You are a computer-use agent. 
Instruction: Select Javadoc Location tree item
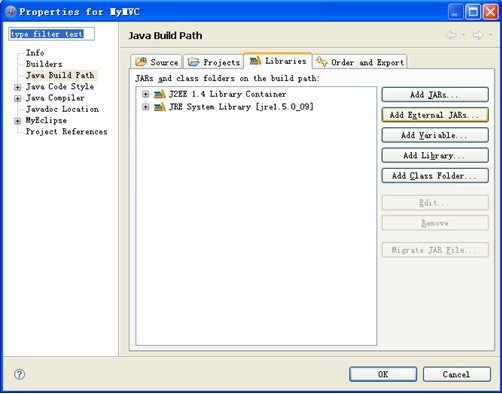coord(62,109)
